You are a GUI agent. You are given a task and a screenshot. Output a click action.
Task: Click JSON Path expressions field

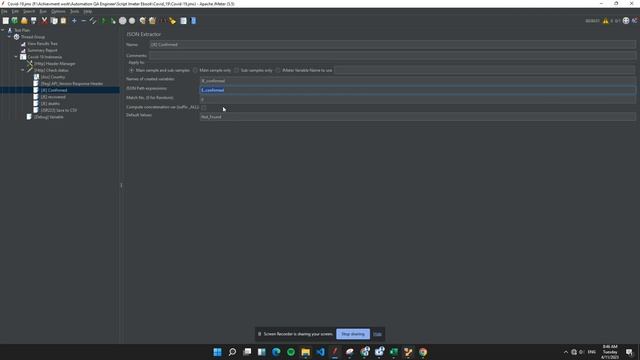click(418, 90)
